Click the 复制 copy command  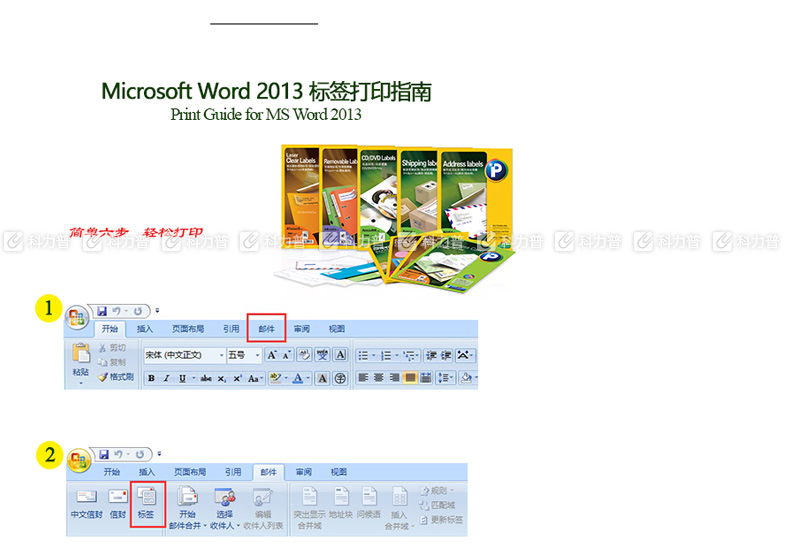click(x=112, y=362)
